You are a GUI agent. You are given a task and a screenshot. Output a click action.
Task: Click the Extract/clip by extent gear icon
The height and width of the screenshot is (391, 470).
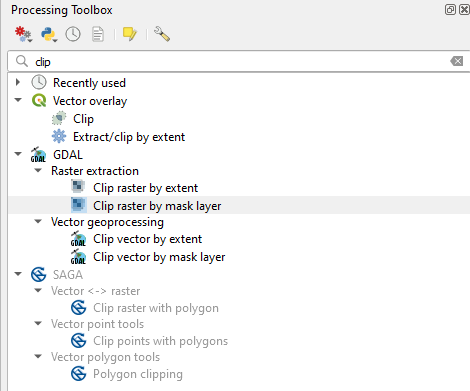click(59, 136)
